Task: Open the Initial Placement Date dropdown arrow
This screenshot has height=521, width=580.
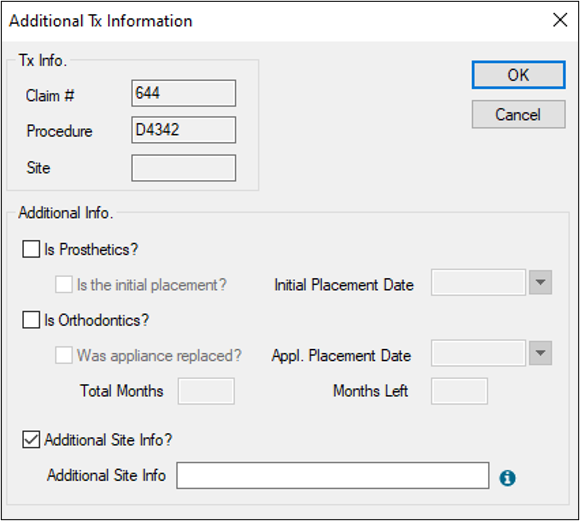Action: (540, 282)
